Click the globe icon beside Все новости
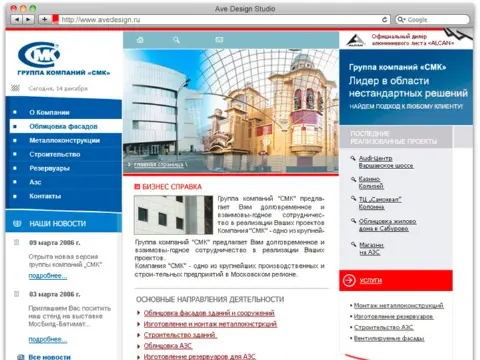480x360 pixels. tap(20, 357)
